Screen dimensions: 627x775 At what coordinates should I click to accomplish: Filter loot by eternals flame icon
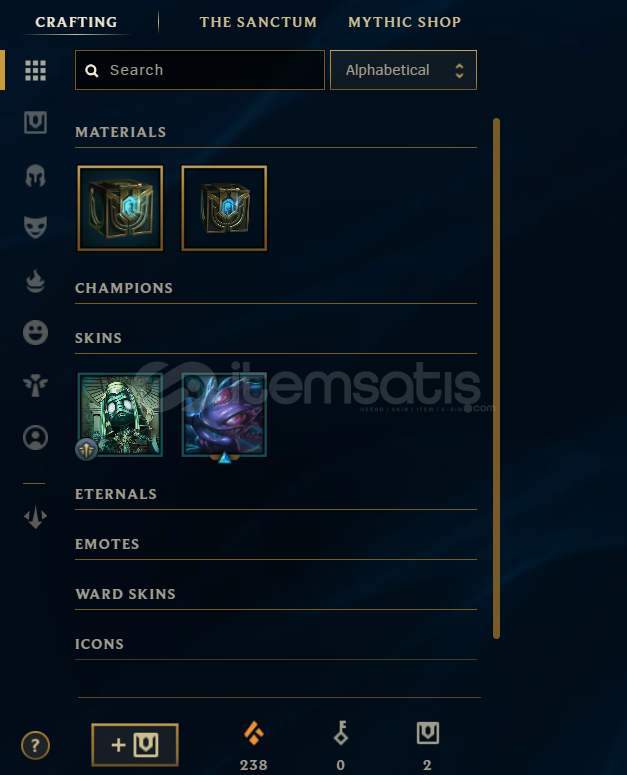tap(36, 280)
